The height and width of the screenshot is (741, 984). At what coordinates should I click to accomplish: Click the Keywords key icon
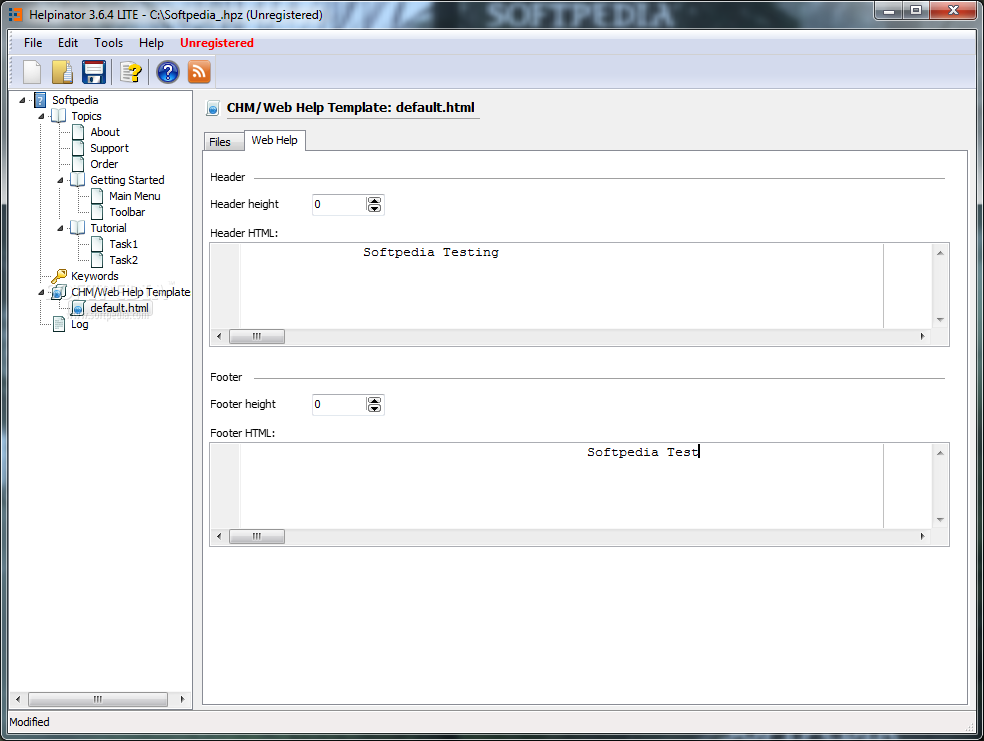59,276
